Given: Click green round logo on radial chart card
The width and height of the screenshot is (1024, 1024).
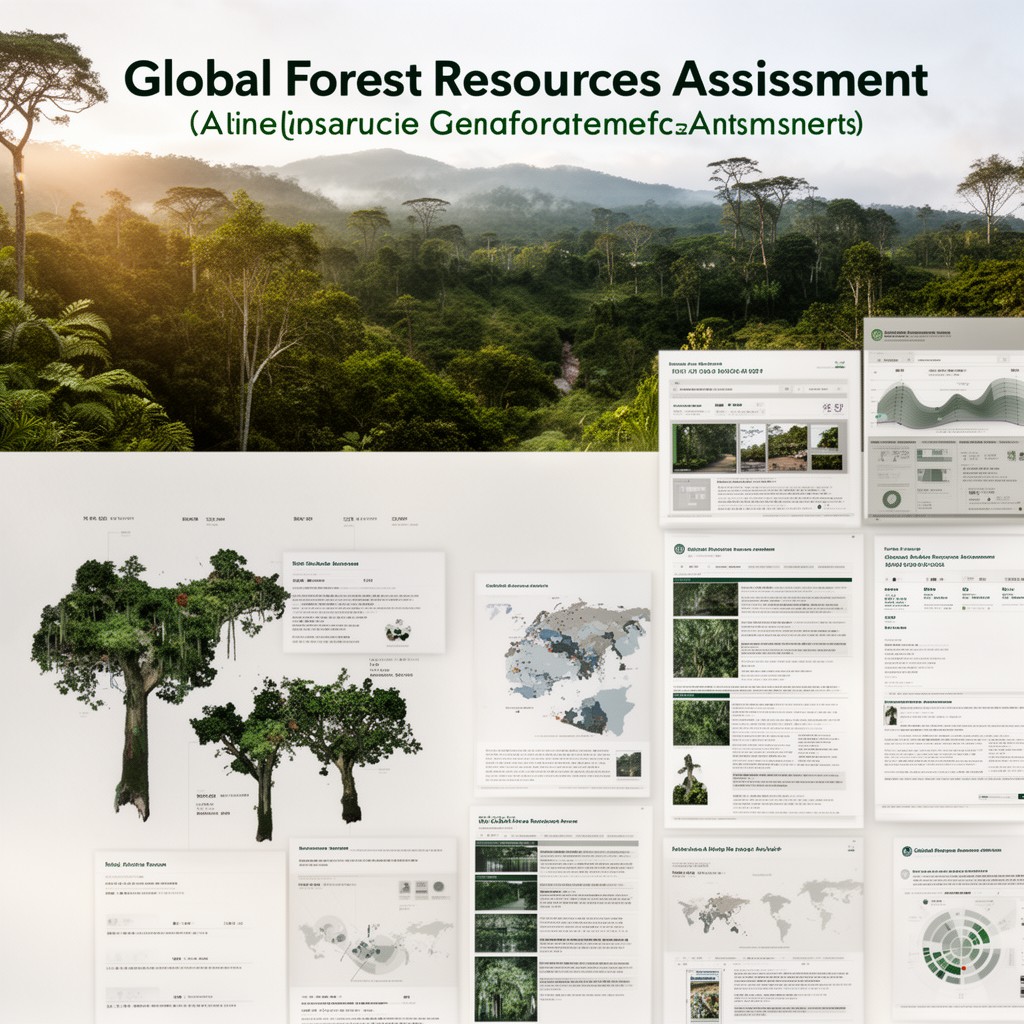Looking at the screenshot, I should point(906,851).
